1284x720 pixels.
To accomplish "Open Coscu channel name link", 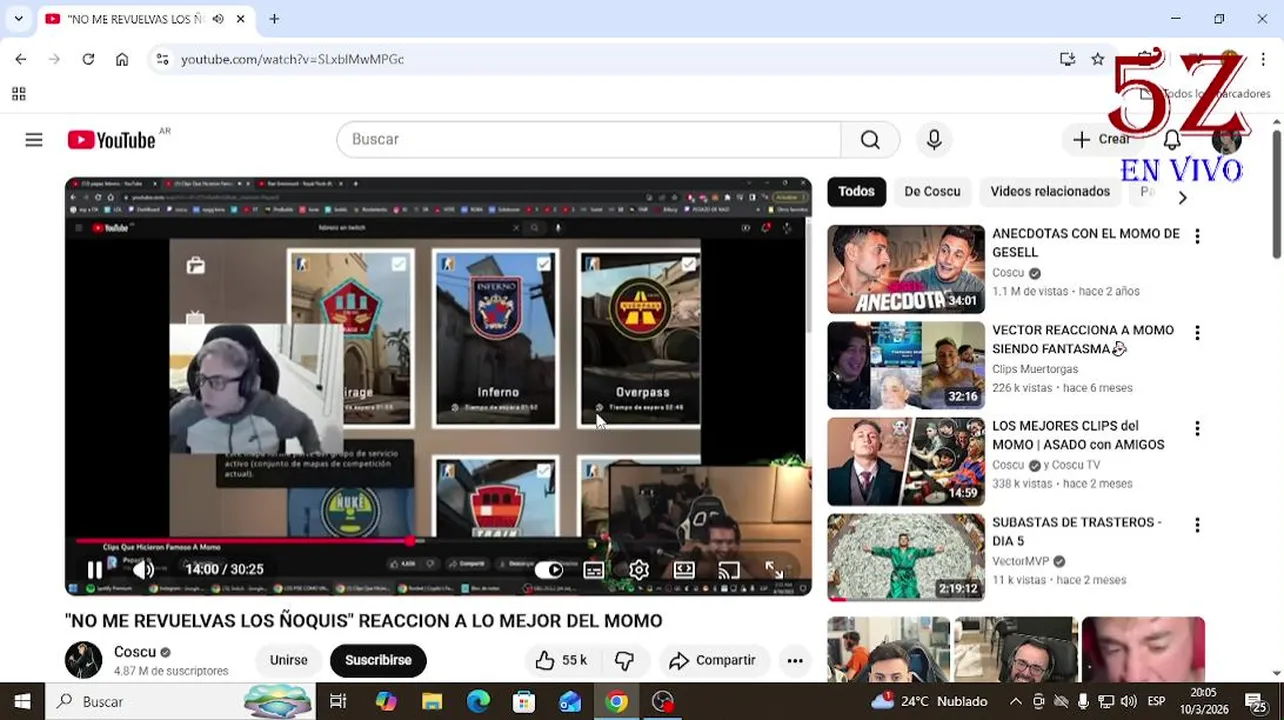I will 135,652.
